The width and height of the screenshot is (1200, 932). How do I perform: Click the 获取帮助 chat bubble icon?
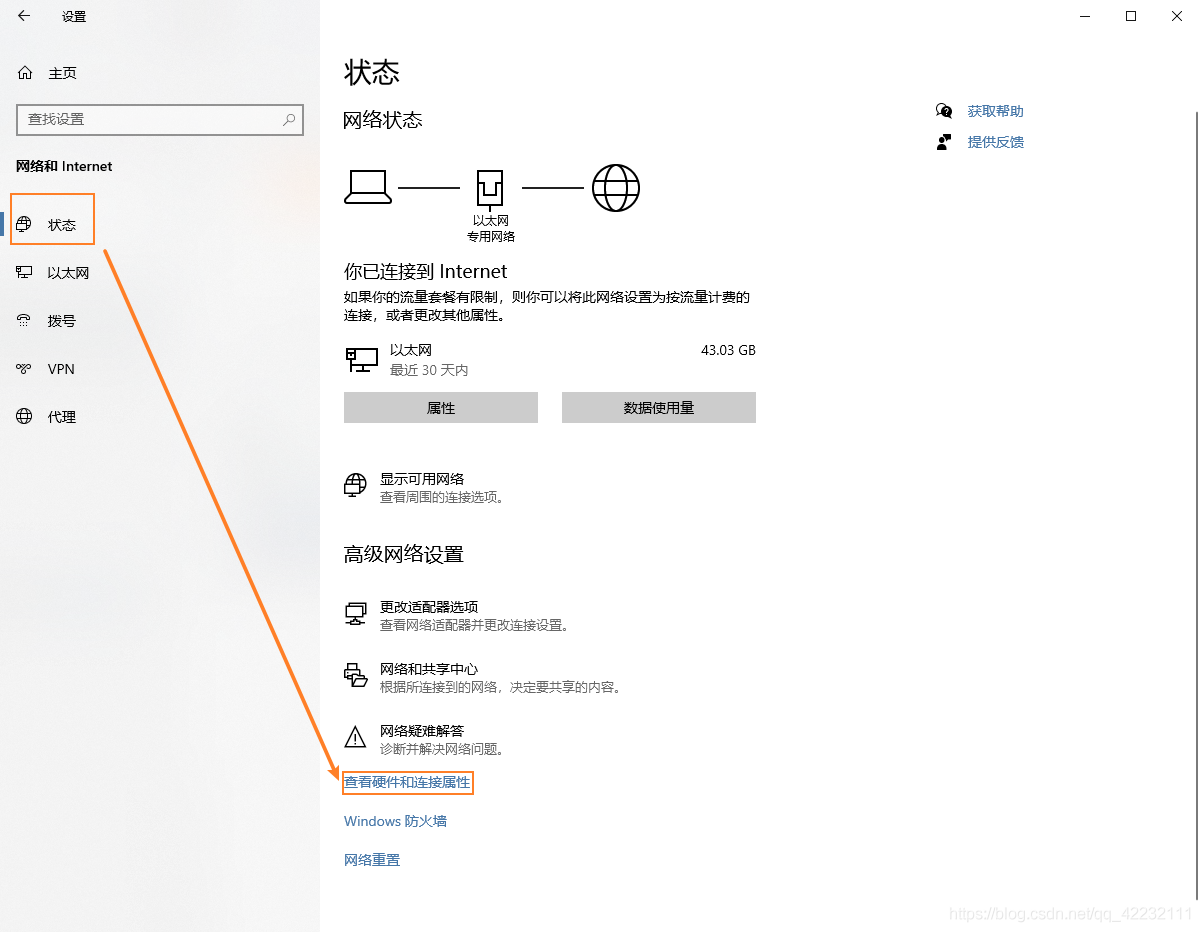(x=944, y=111)
